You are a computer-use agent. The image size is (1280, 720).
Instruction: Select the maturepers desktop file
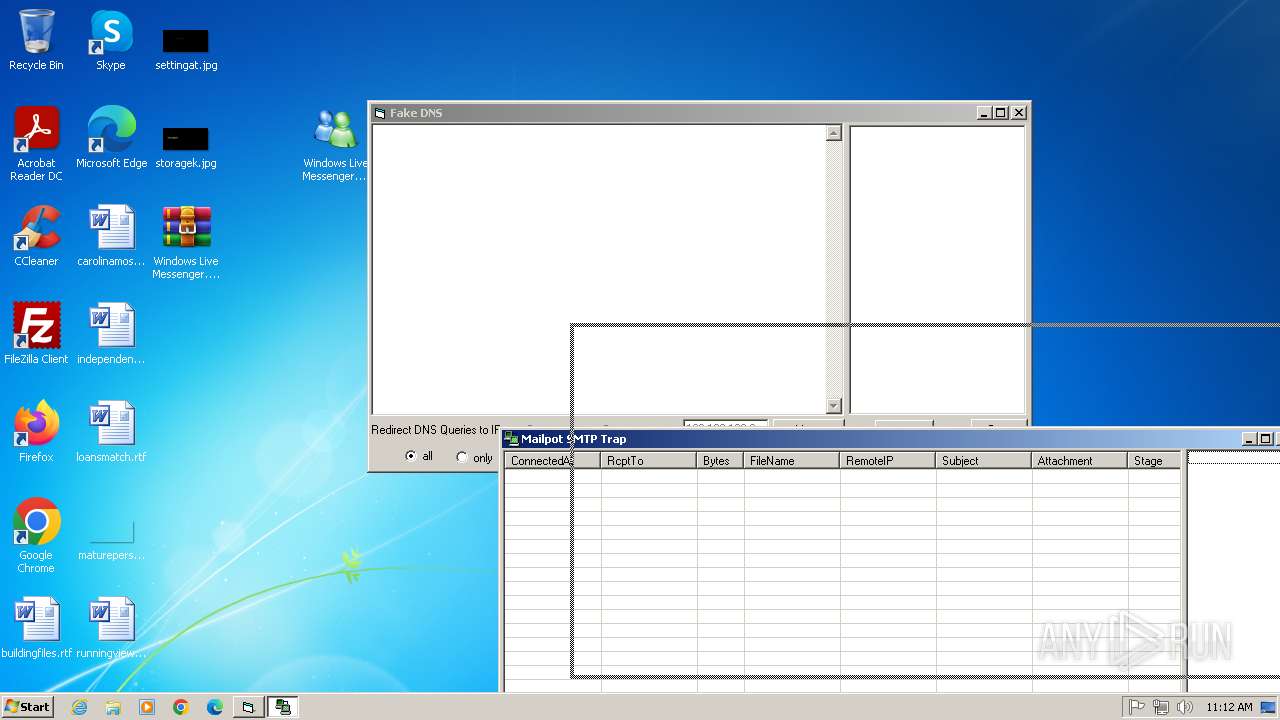[111, 538]
